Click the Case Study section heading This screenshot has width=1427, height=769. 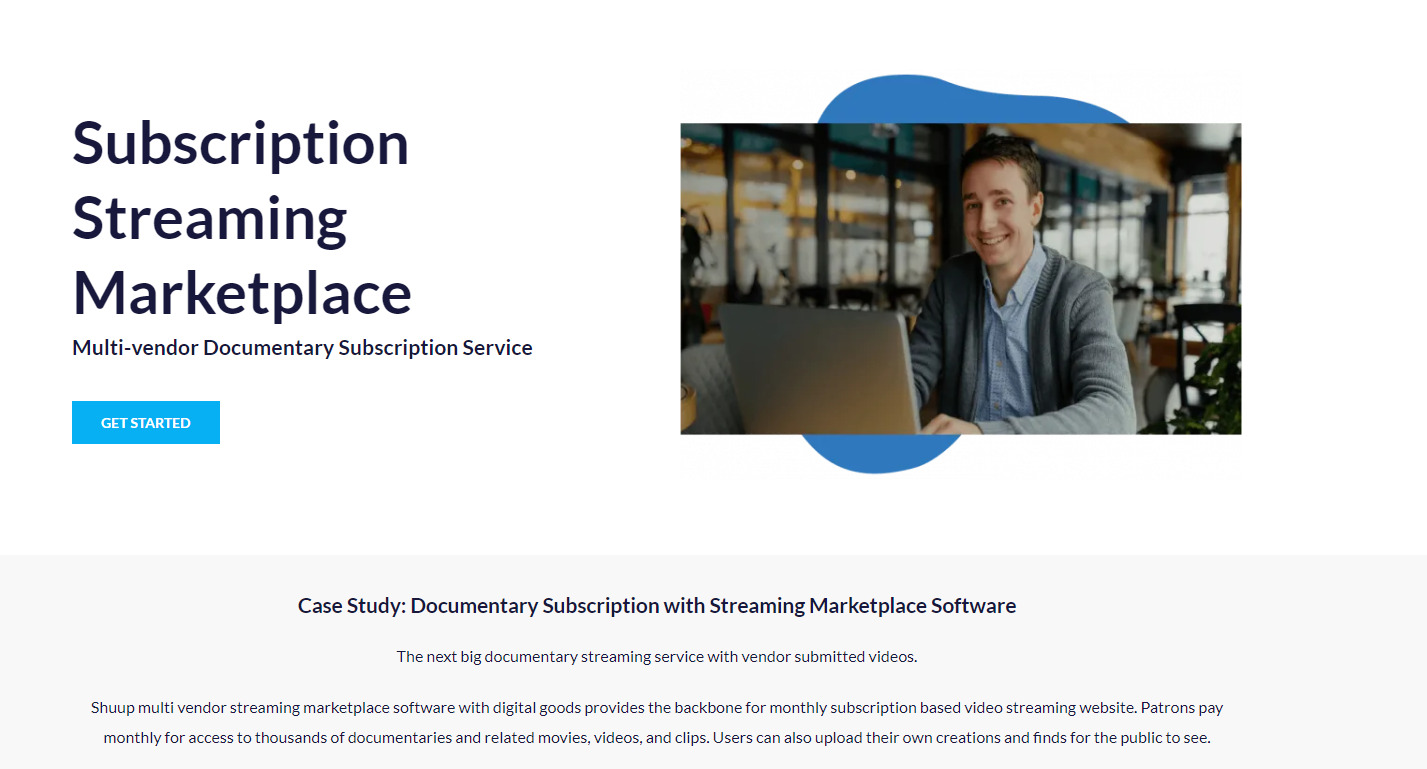click(656, 606)
